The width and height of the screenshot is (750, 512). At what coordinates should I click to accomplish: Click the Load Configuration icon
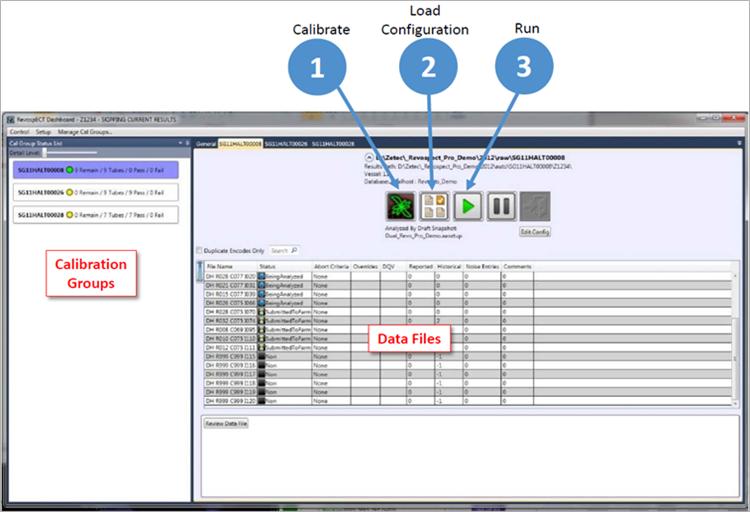tap(434, 207)
